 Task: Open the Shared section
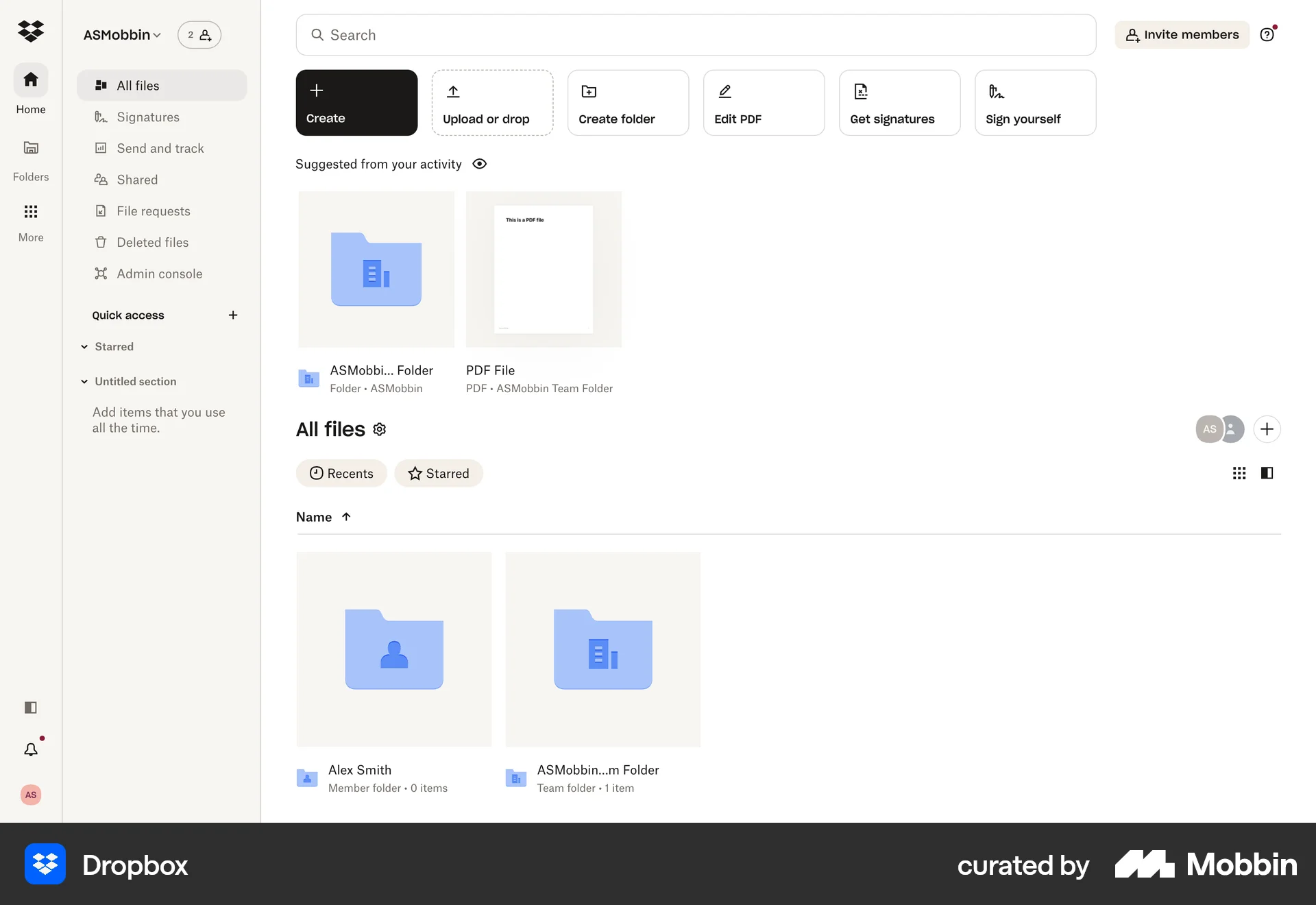(x=136, y=179)
